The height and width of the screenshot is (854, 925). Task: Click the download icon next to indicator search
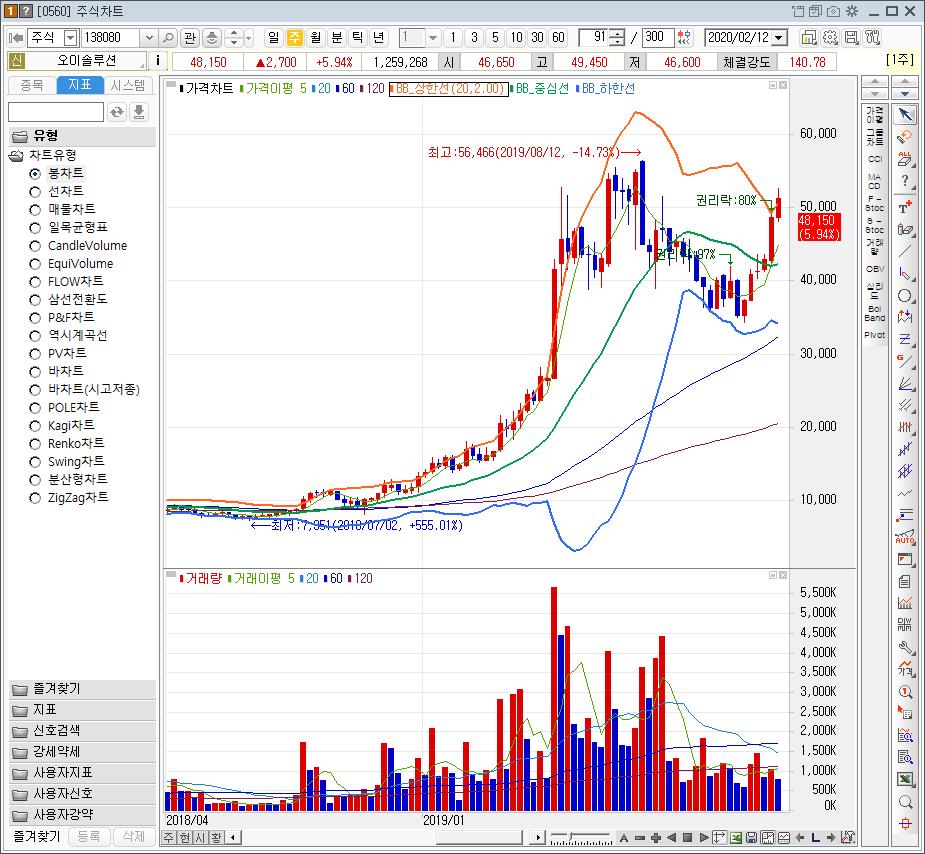pyautogui.click(x=139, y=111)
